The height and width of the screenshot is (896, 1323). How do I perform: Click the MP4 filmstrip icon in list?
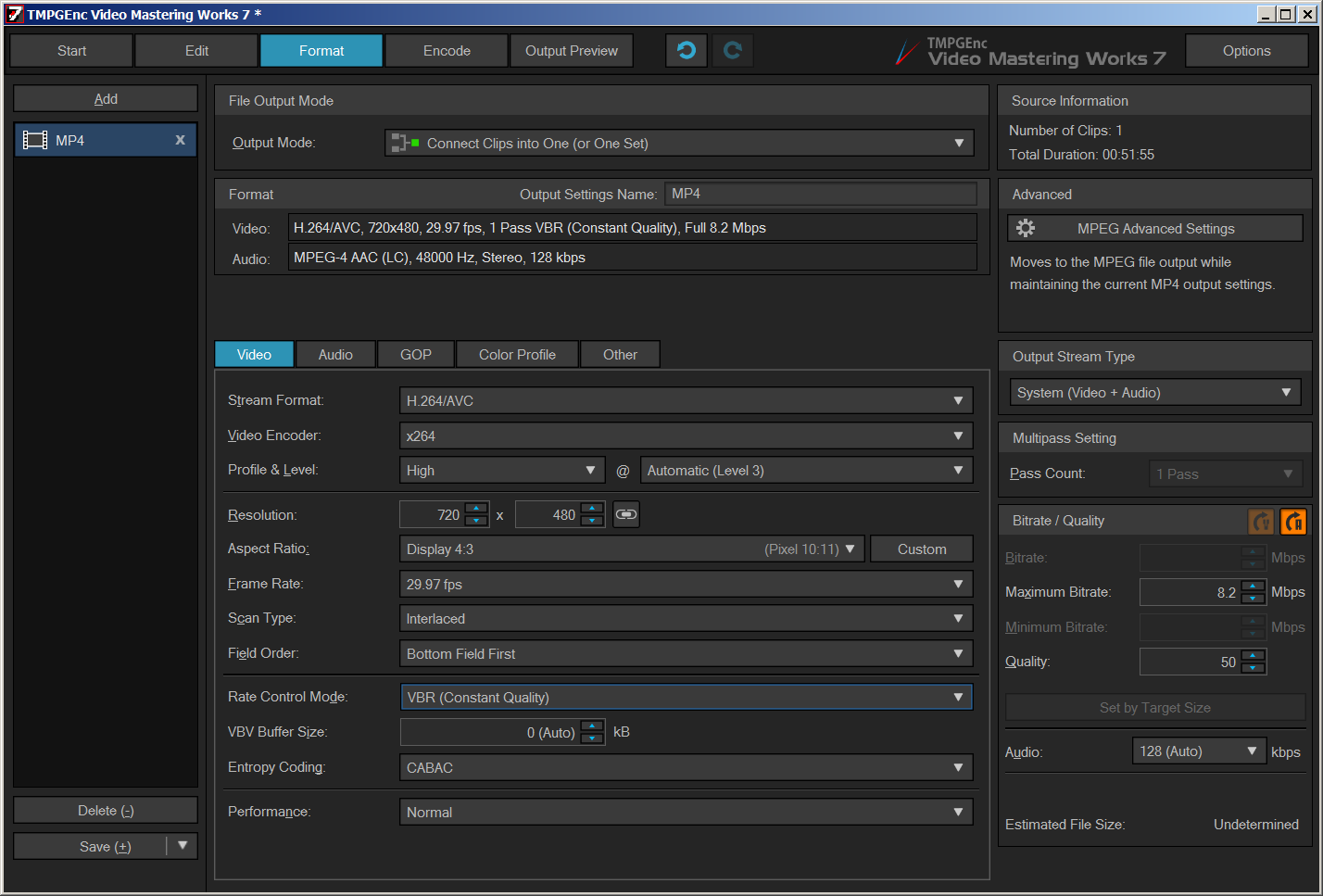(x=35, y=140)
